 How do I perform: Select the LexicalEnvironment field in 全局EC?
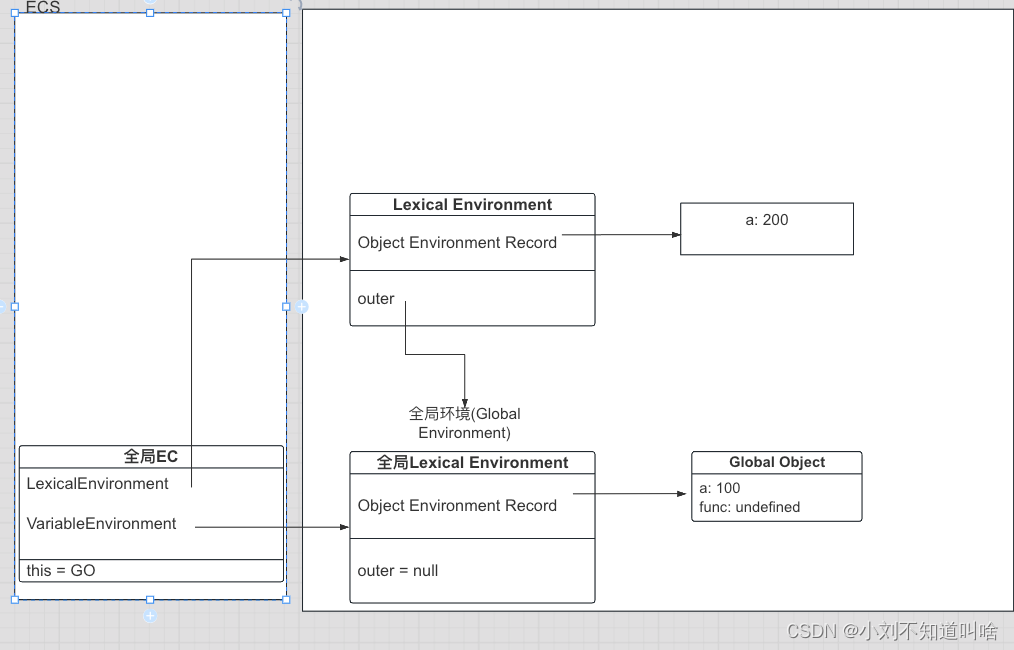click(97, 483)
